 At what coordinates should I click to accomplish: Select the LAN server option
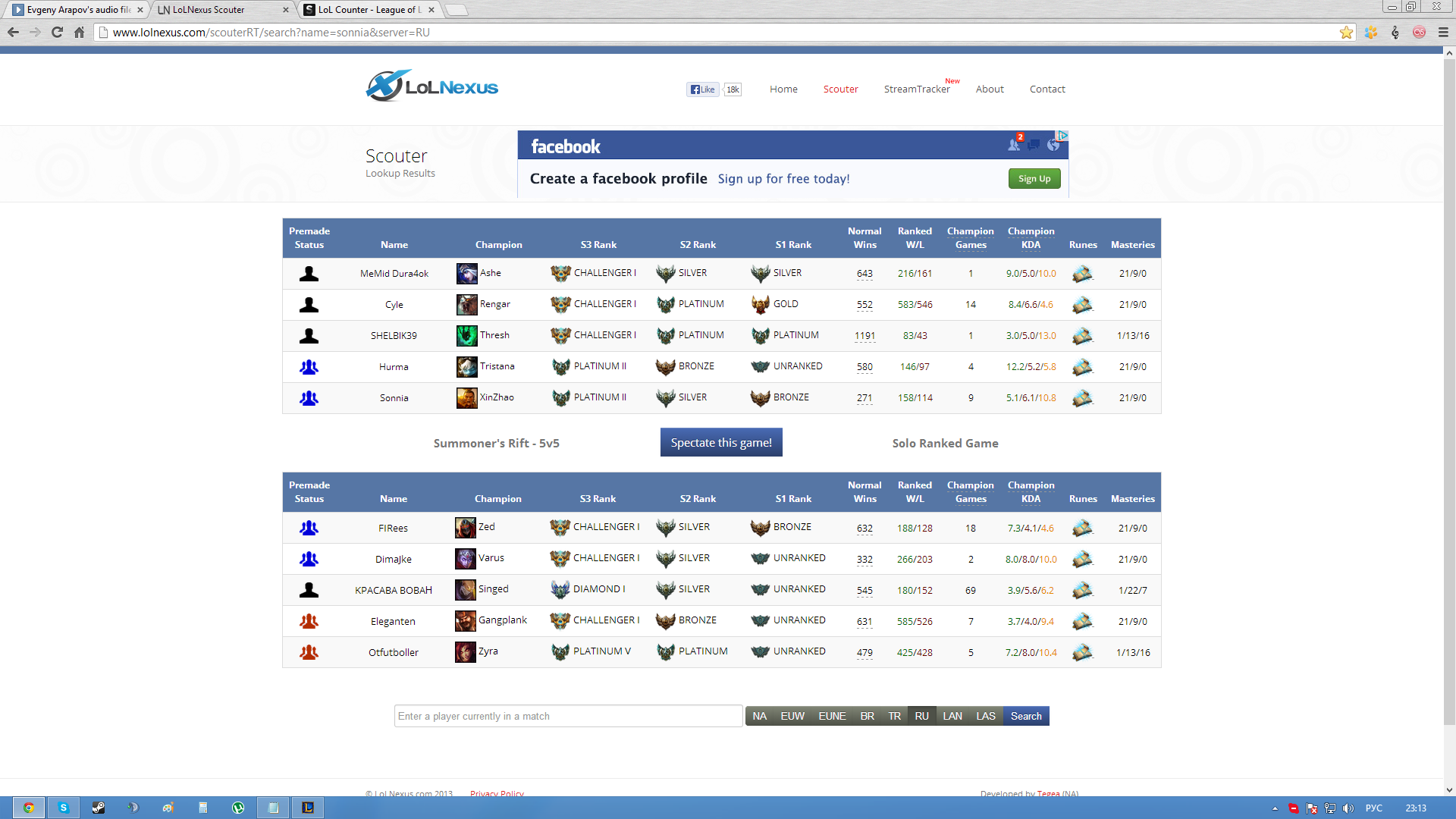coord(952,716)
